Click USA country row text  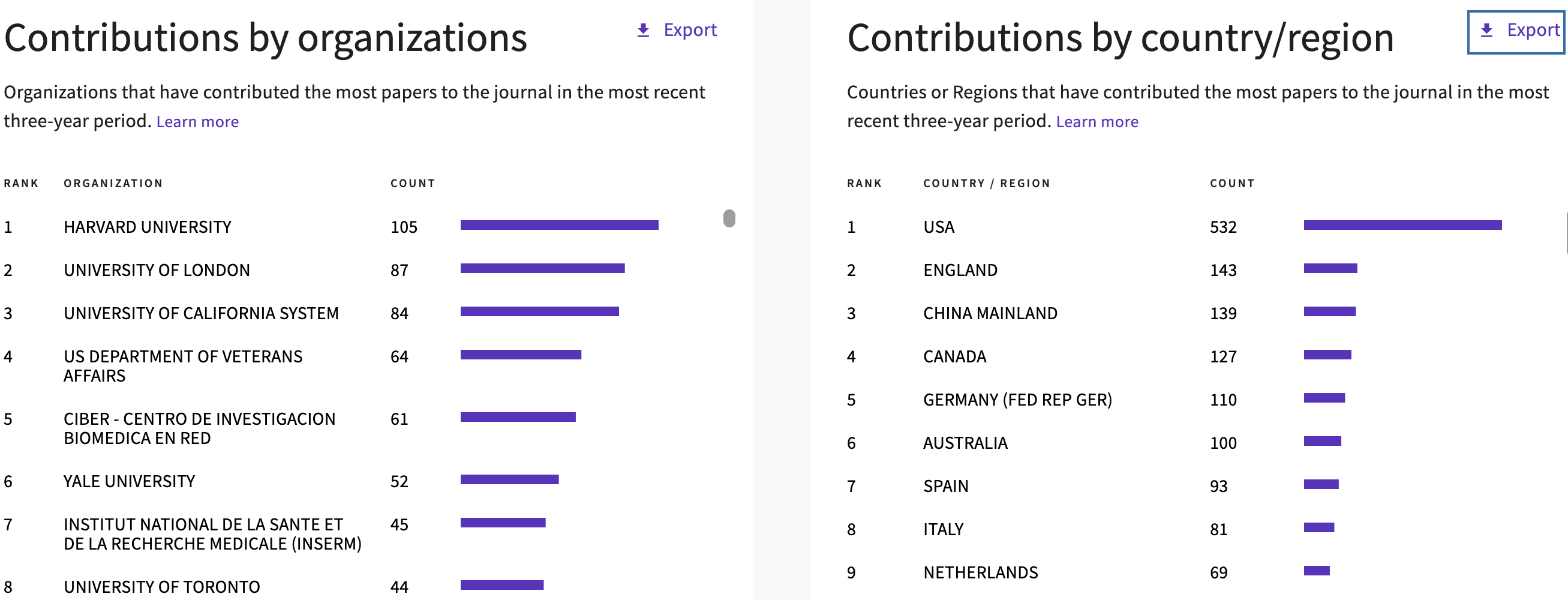click(939, 227)
